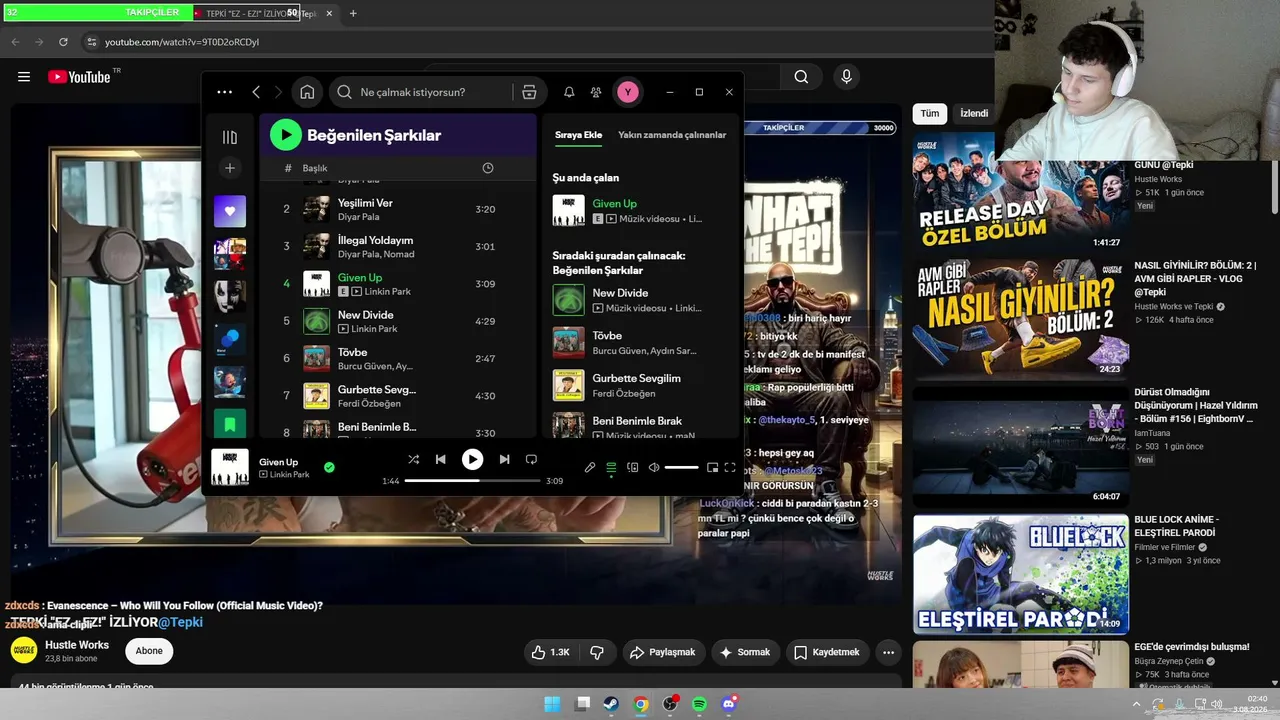
Task: Open the Liked Songs heart playlist in sidebar
Action: 229,211
